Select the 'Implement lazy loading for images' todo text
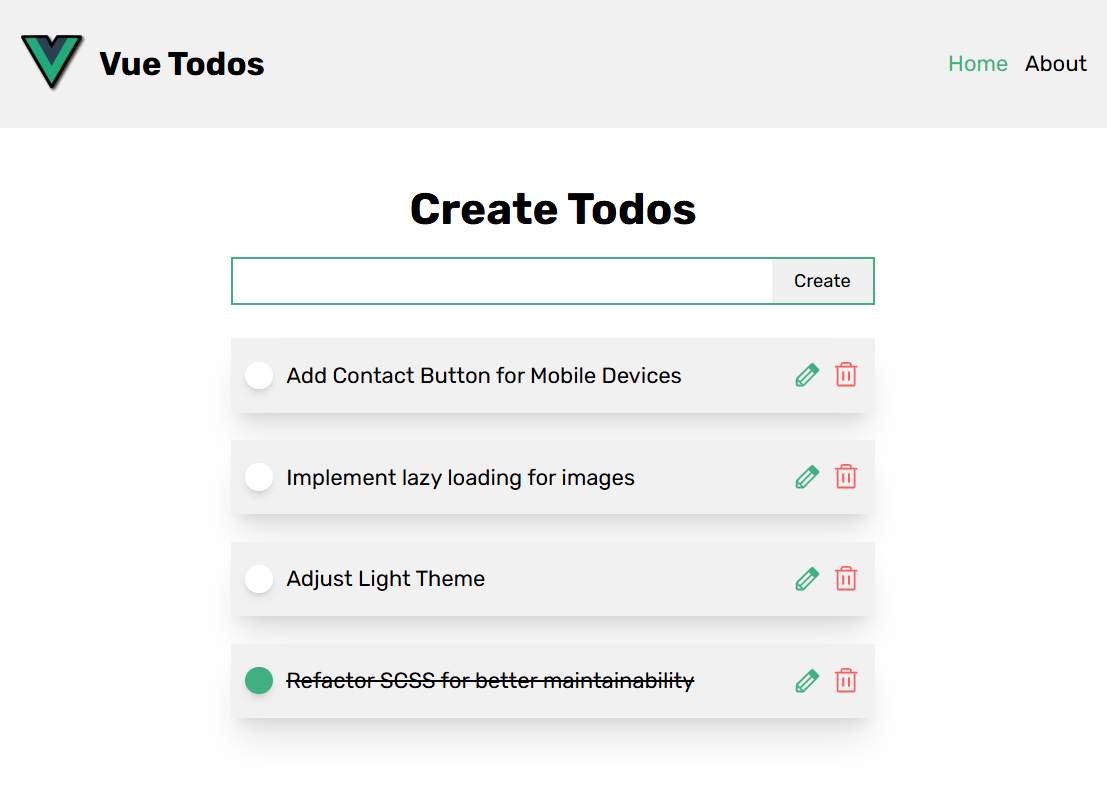This screenshot has height=808, width=1107. click(460, 477)
